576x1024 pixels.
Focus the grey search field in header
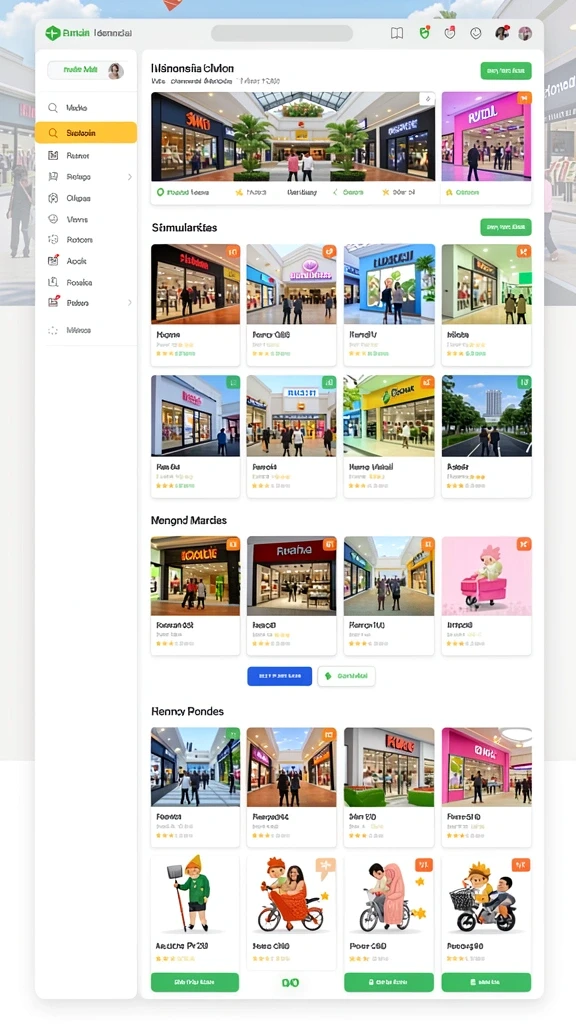coord(281,33)
